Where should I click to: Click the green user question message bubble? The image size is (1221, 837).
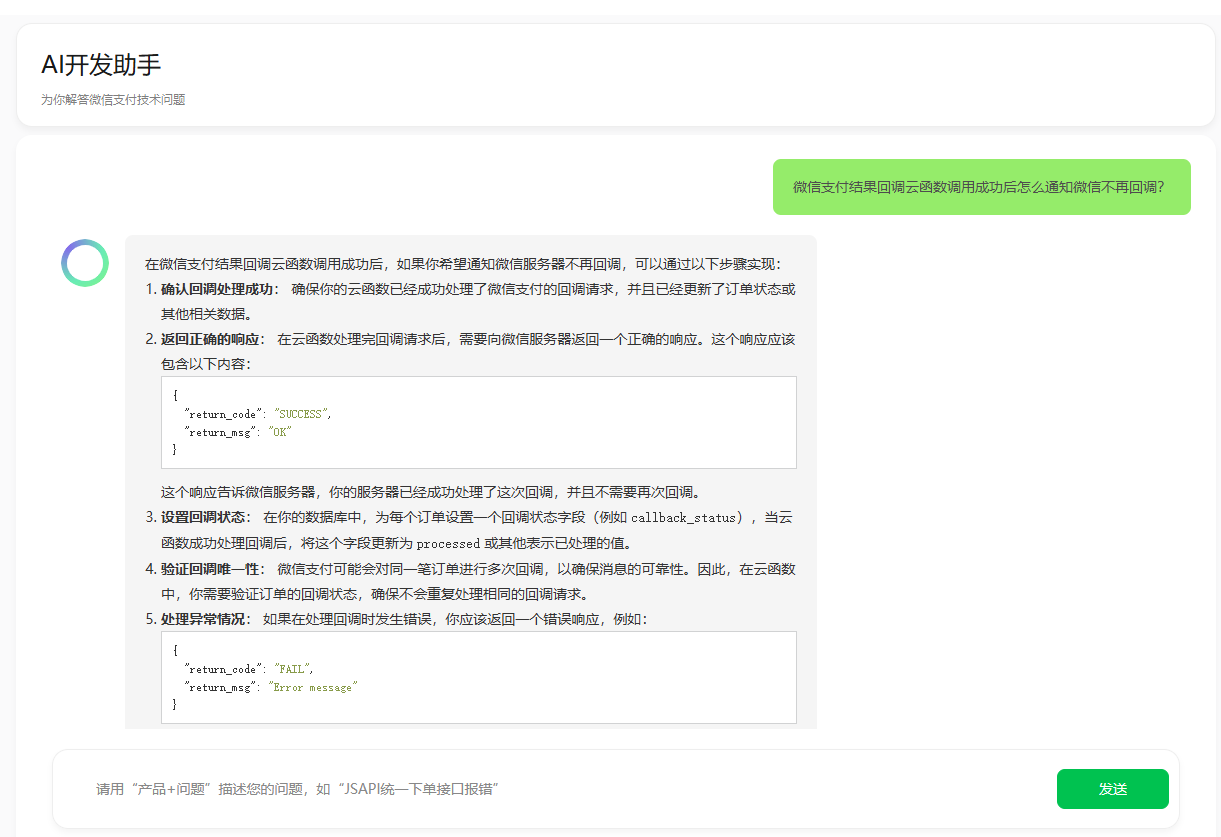[x=981, y=187]
